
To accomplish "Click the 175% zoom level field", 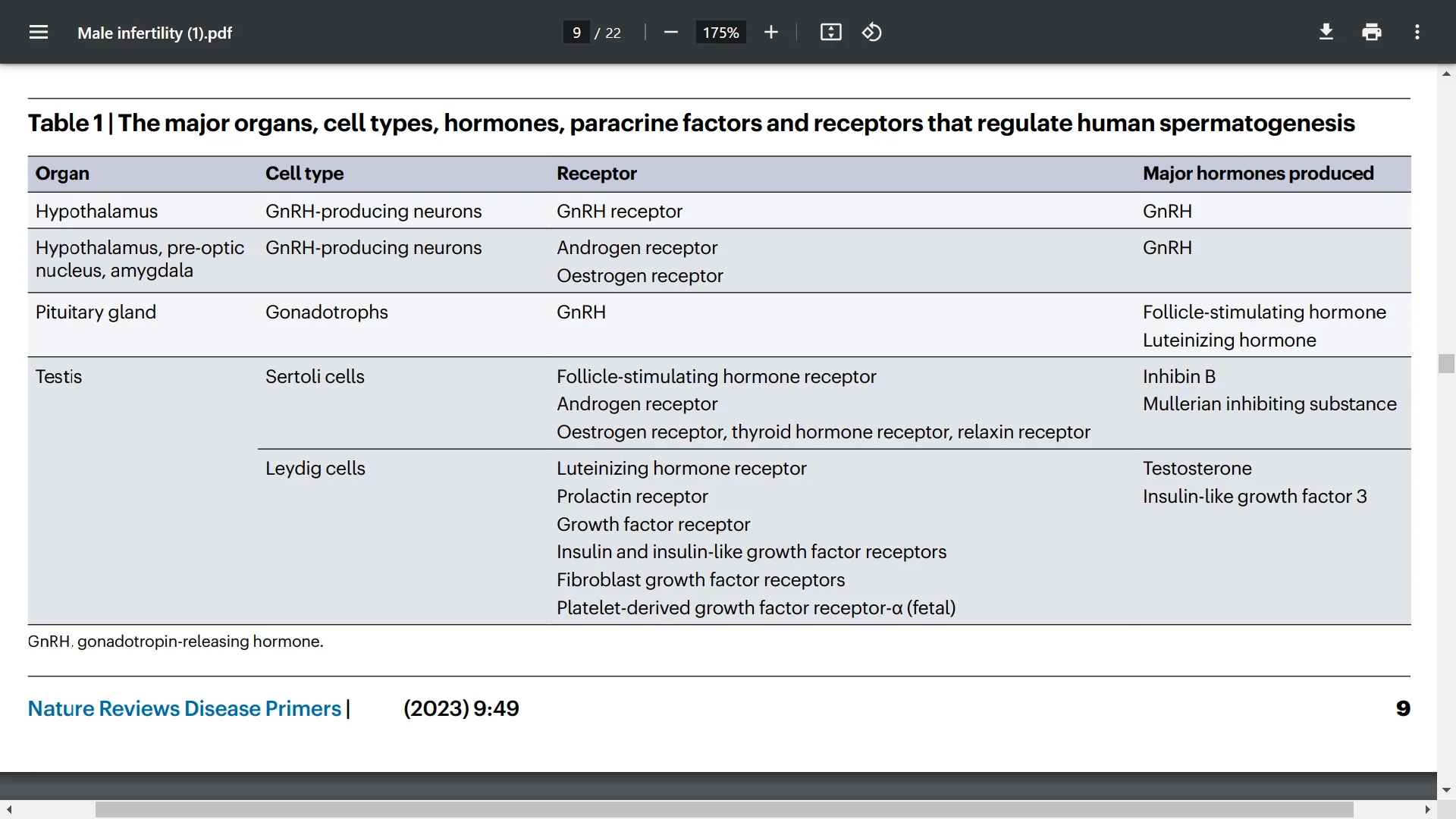I will click(720, 33).
